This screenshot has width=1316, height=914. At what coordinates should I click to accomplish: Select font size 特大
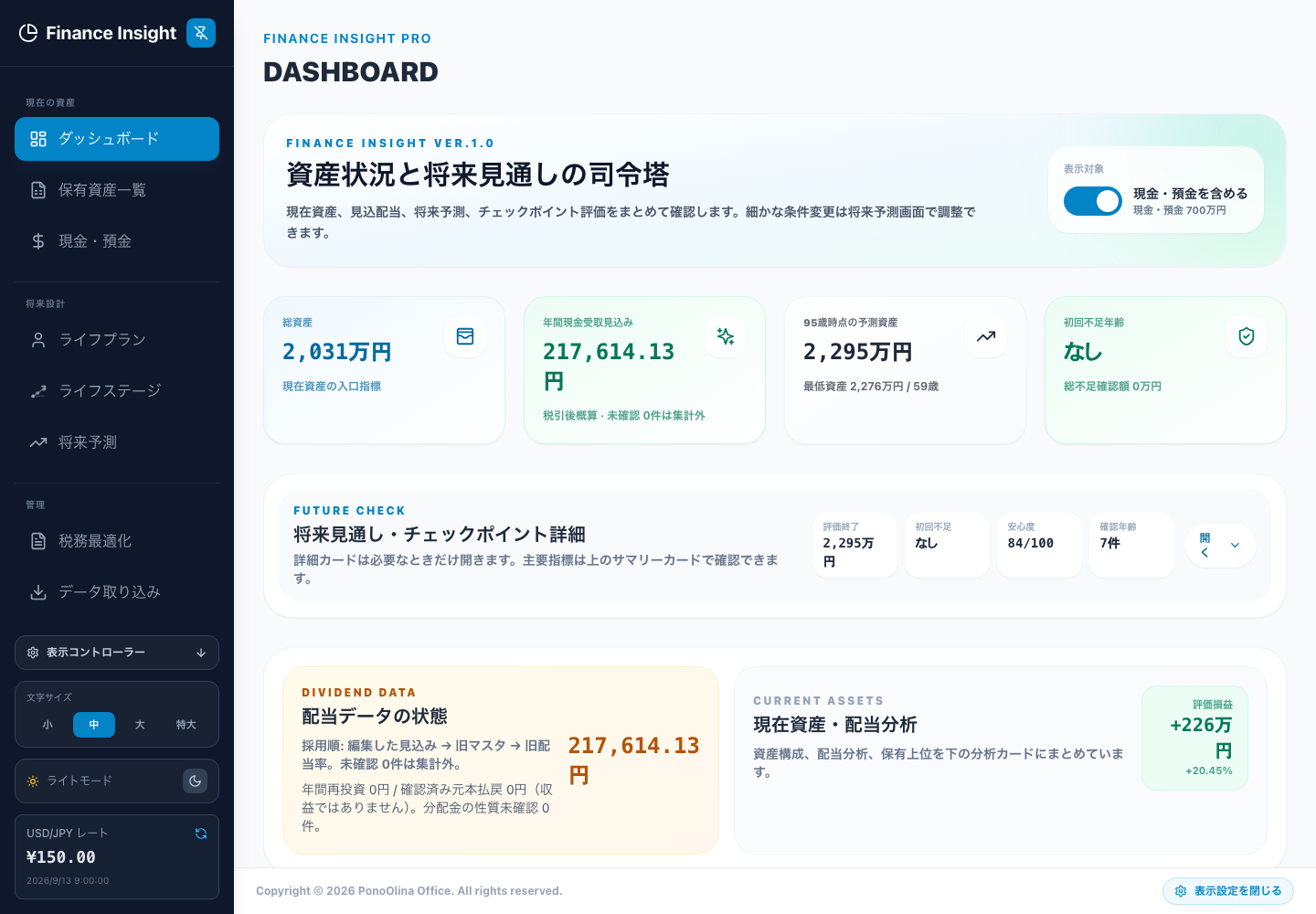coord(186,725)
